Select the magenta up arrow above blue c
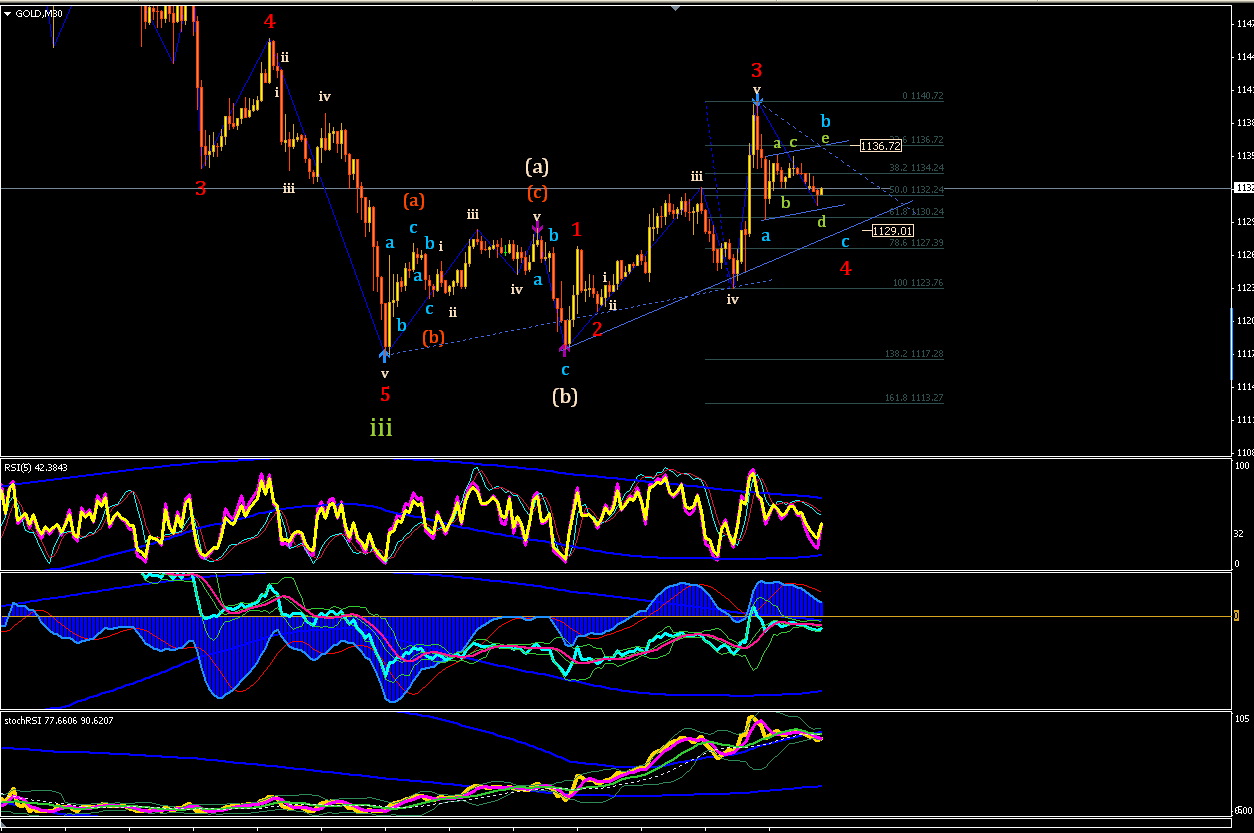The width and height of the screenshot is (1254, 833). click(564, 349)
